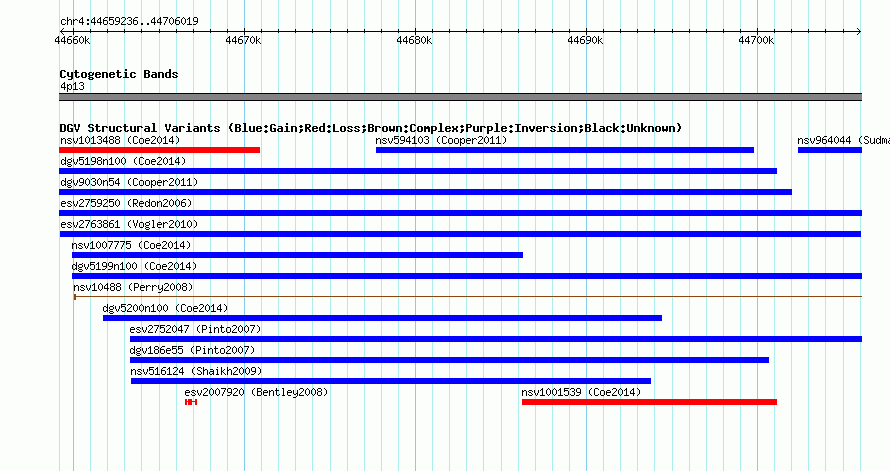Select the dgv9030n54 (Cooper2011) blue bar
The width and height of the screenshot is (890, 471).
click(425, 192)
